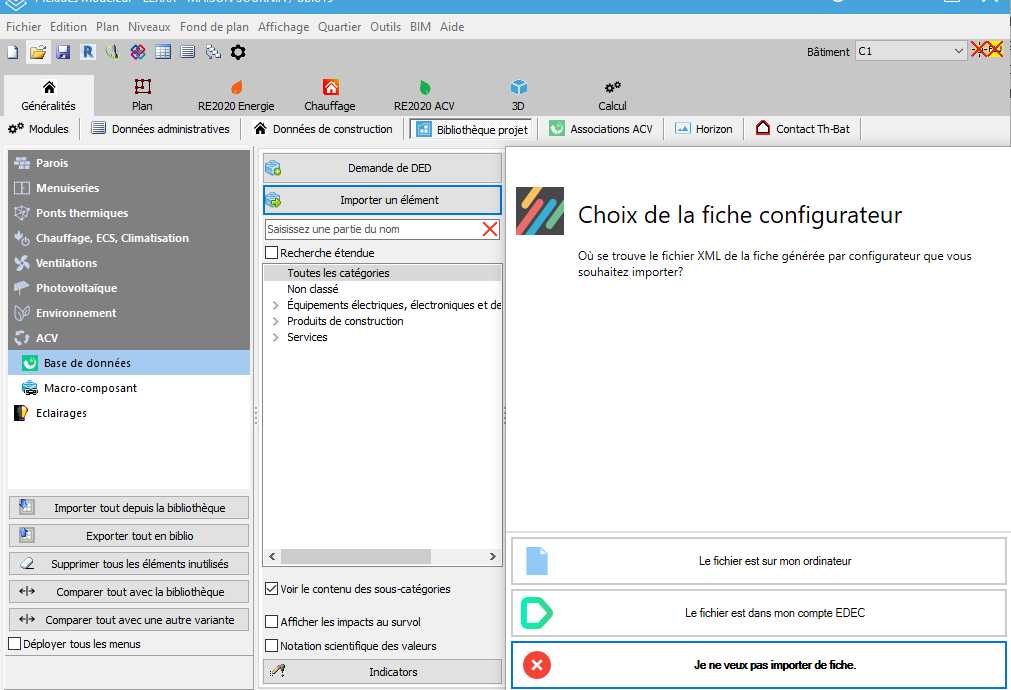Click the save floppy disk icon
The width and height of the screenshot is (1011, 690).
(x=63, y=52)
